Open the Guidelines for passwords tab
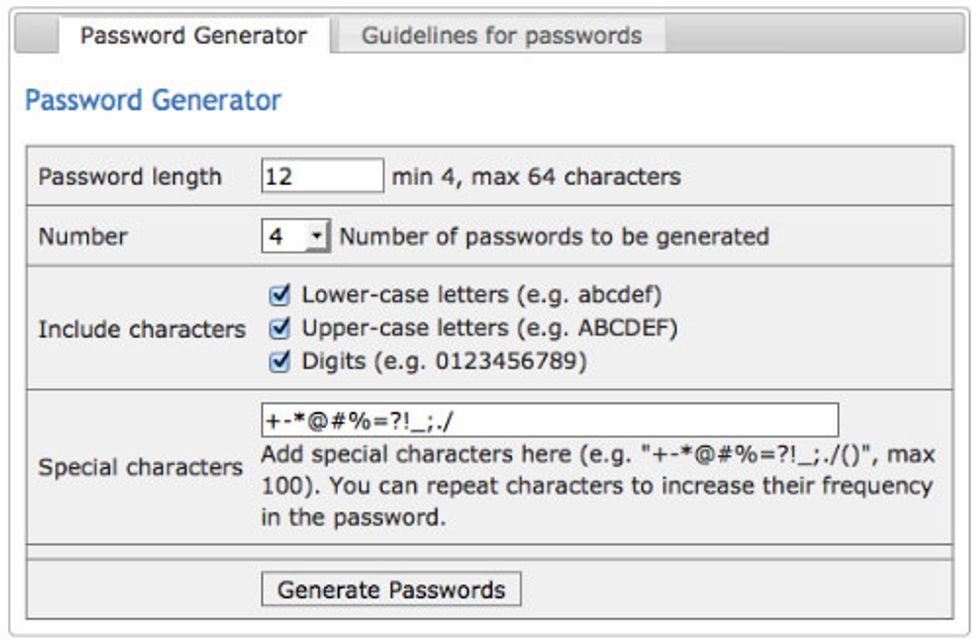980x641 pixels. coord(501,35)
